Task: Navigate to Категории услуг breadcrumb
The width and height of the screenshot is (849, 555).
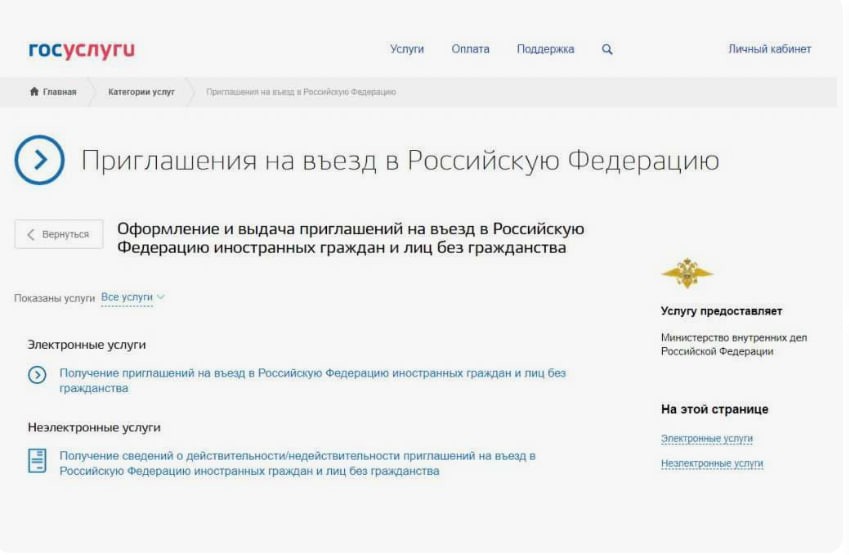Action: 141,92
